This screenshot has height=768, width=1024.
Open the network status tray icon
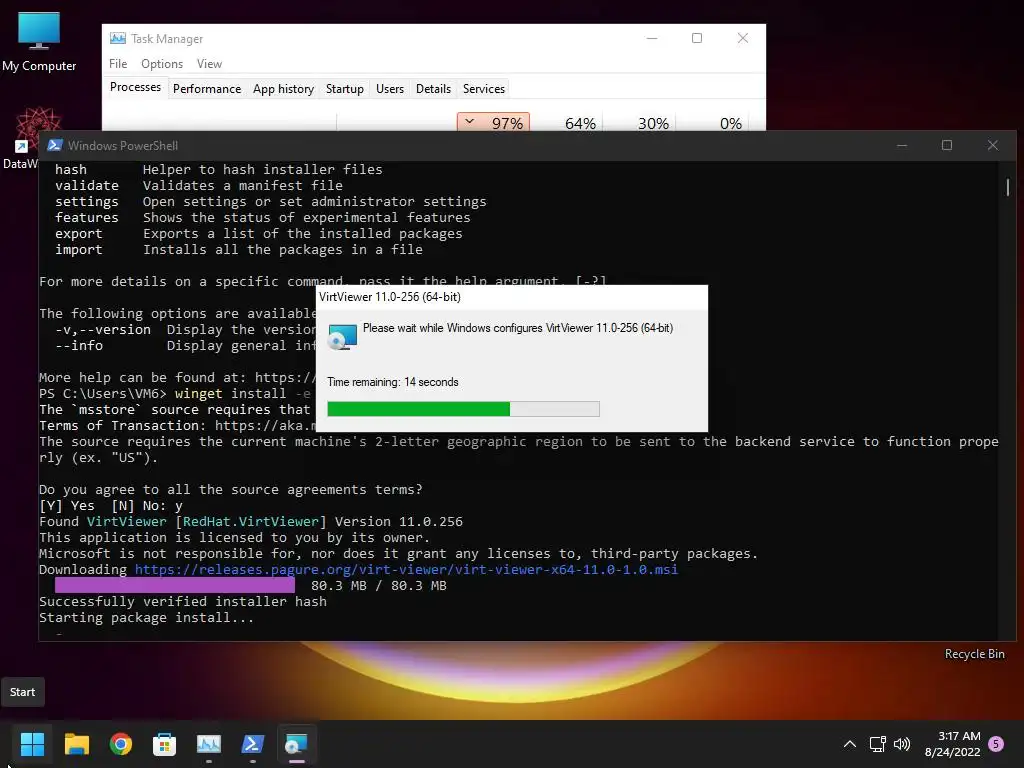click(x=877, y=744)
